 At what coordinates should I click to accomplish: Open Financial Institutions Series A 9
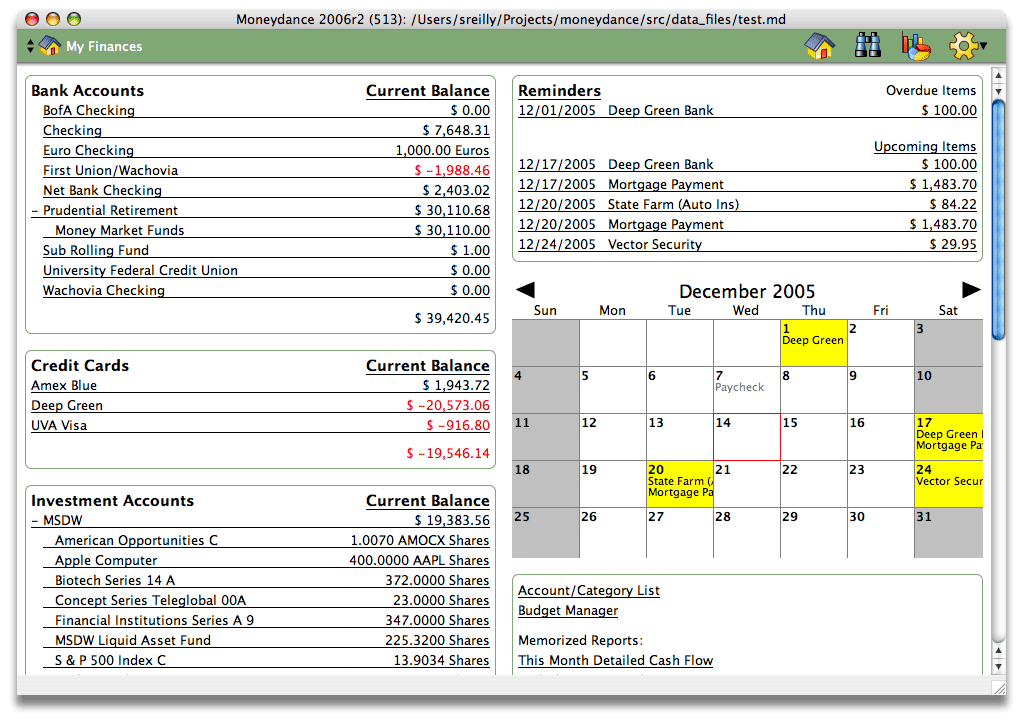click(155, 621)
